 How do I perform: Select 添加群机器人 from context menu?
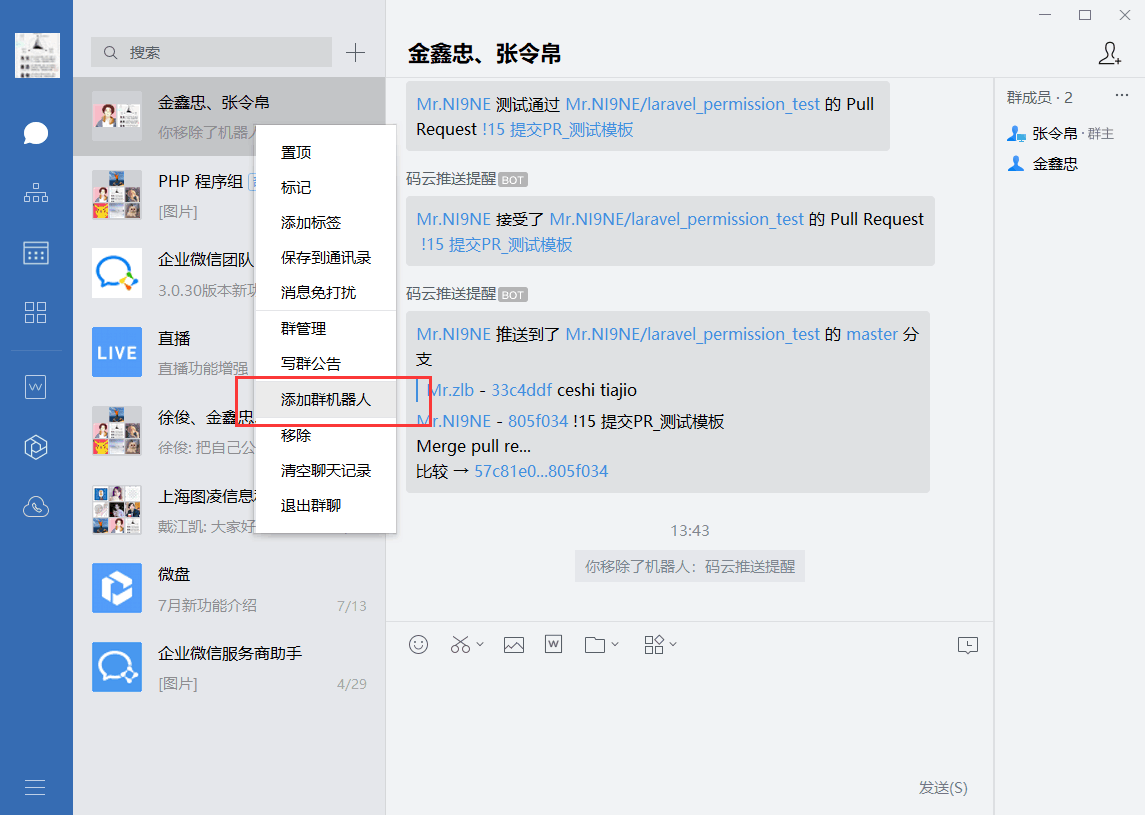(326, 400)
